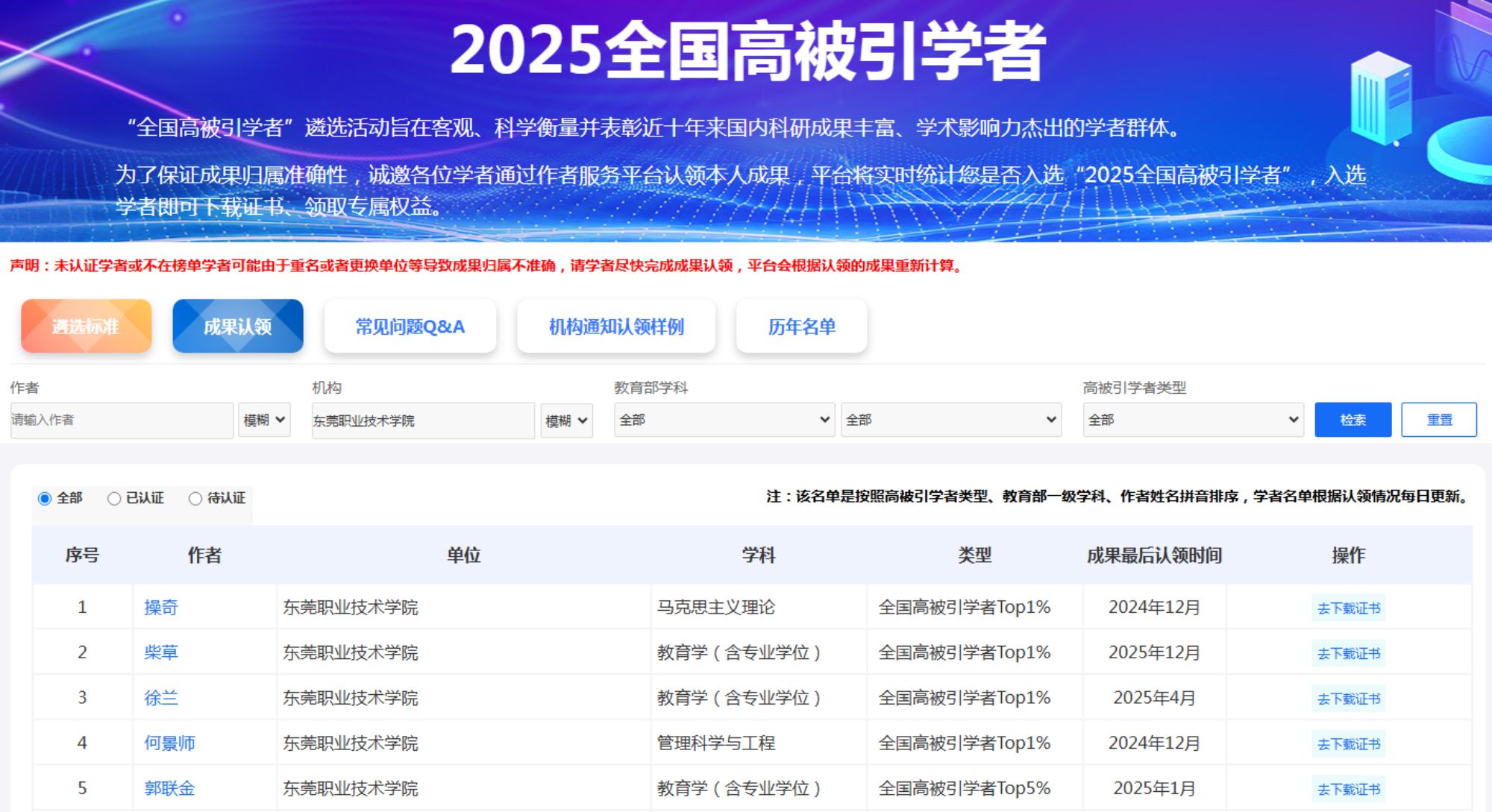Open the 常见问题Q&A tab

[x=410, y=327]
